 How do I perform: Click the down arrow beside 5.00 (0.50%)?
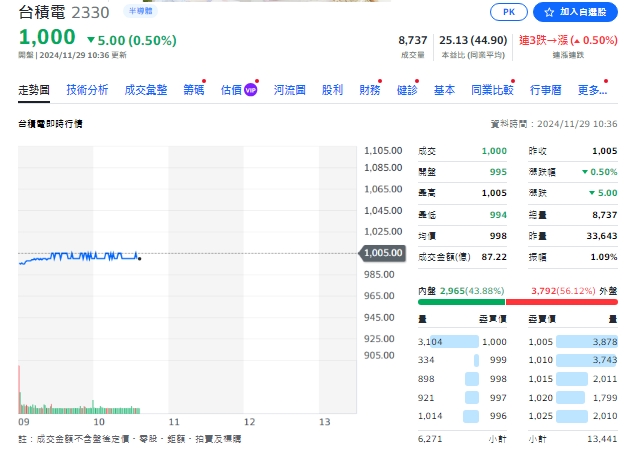(91, 40)
